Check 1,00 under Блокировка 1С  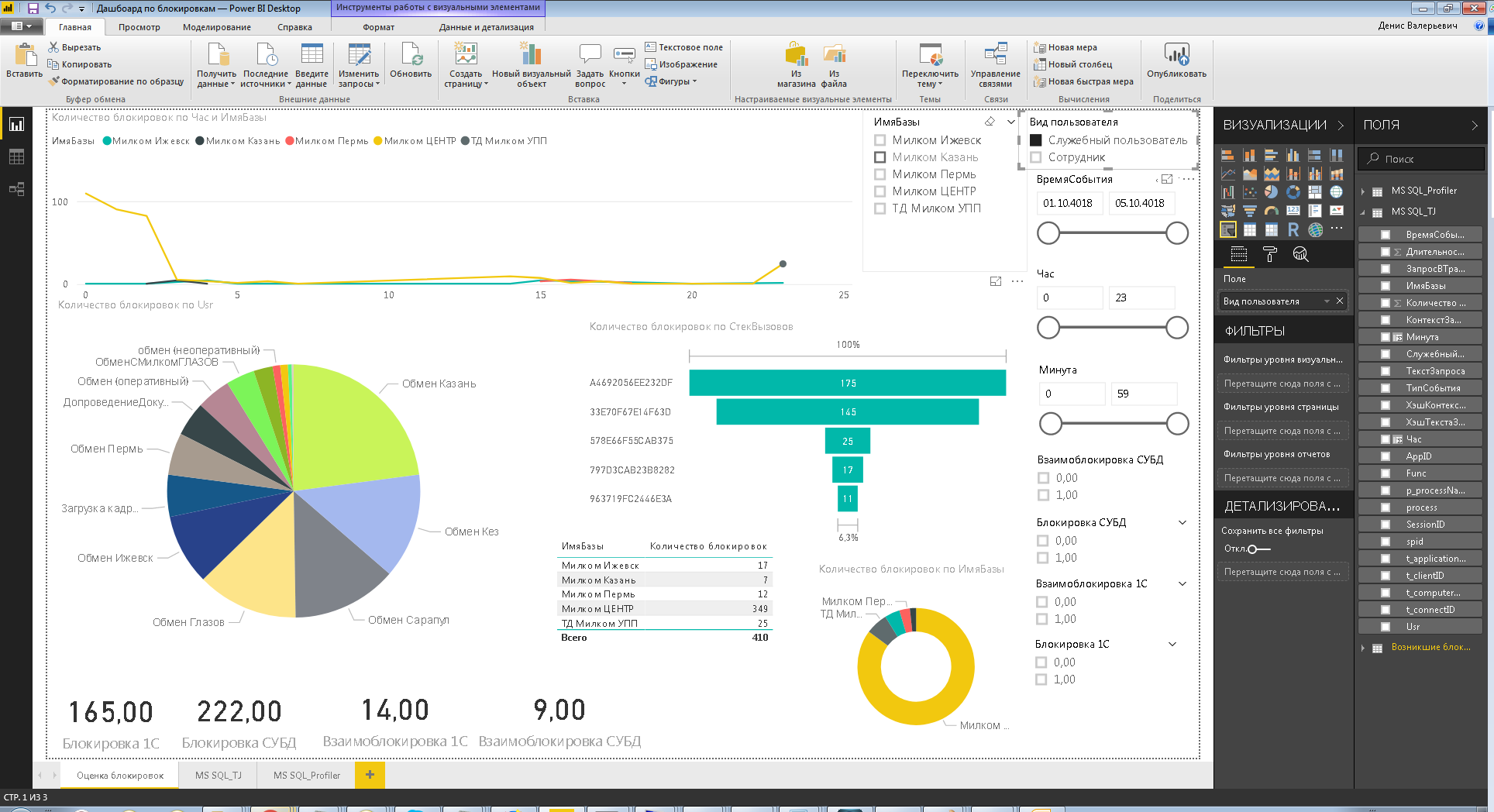[1041, 680]
